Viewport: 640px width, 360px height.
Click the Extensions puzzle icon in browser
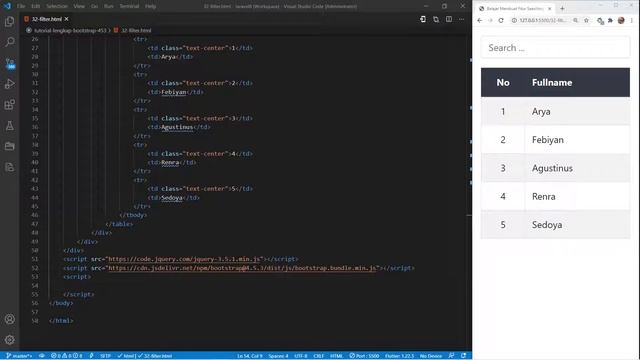[610, 20]
